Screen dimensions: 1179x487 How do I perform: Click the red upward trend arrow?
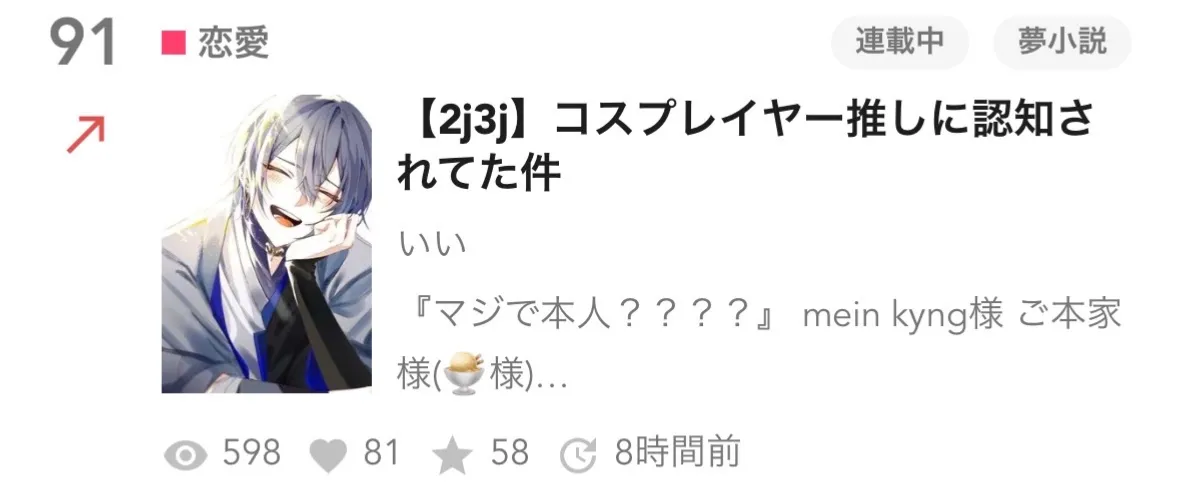tap(86, 136)
